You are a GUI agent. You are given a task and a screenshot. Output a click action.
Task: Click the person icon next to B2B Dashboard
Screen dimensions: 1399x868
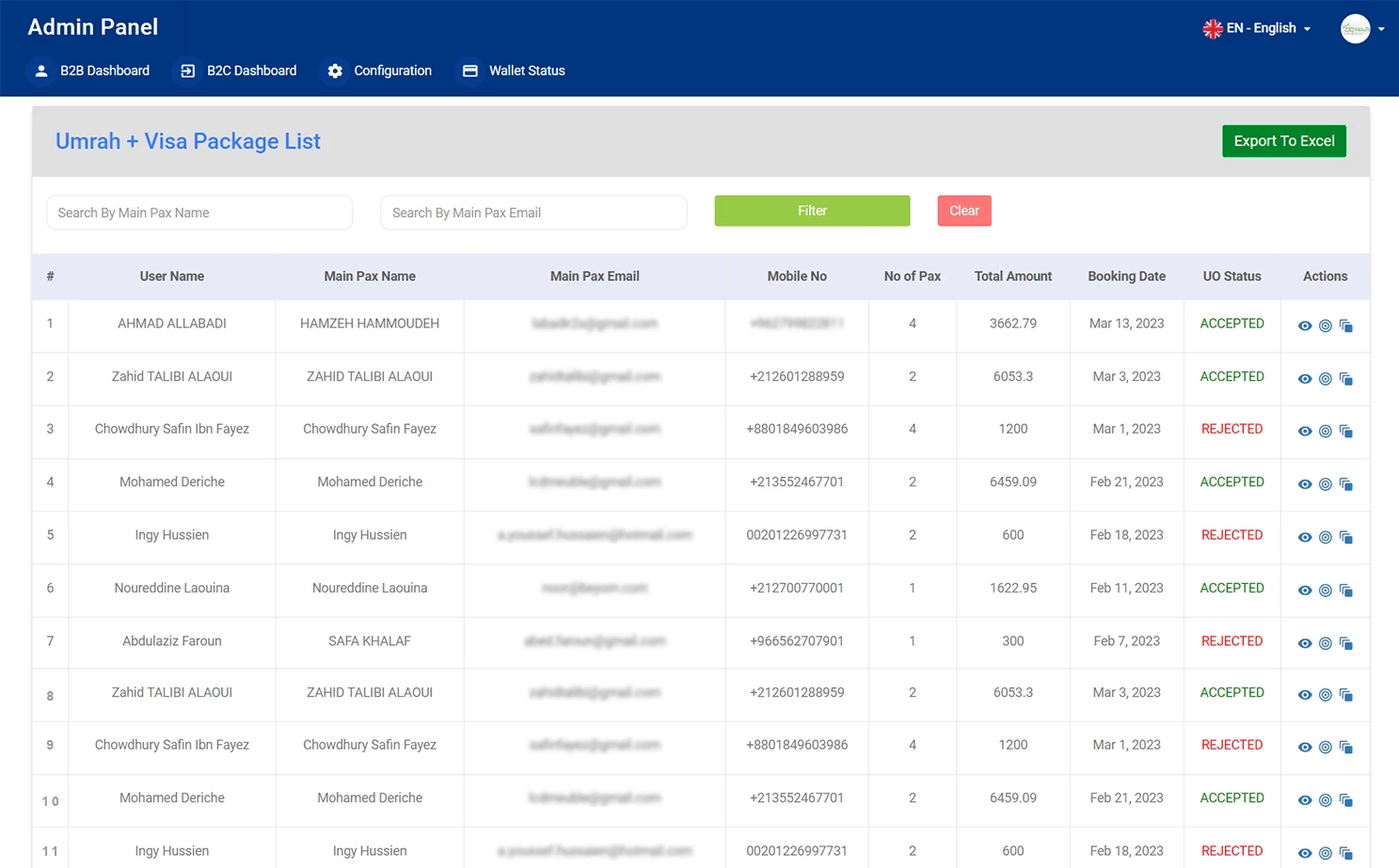click(40, 71)
